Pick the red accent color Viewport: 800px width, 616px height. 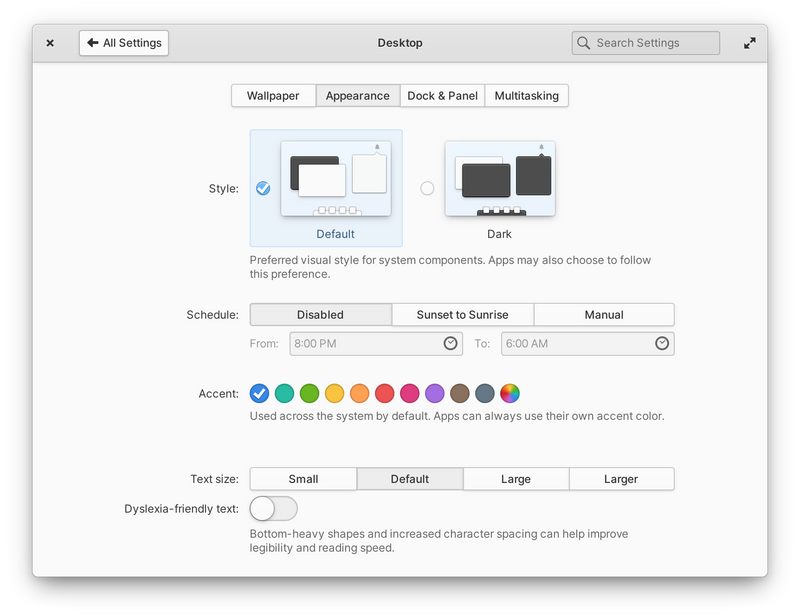point(385,393)
